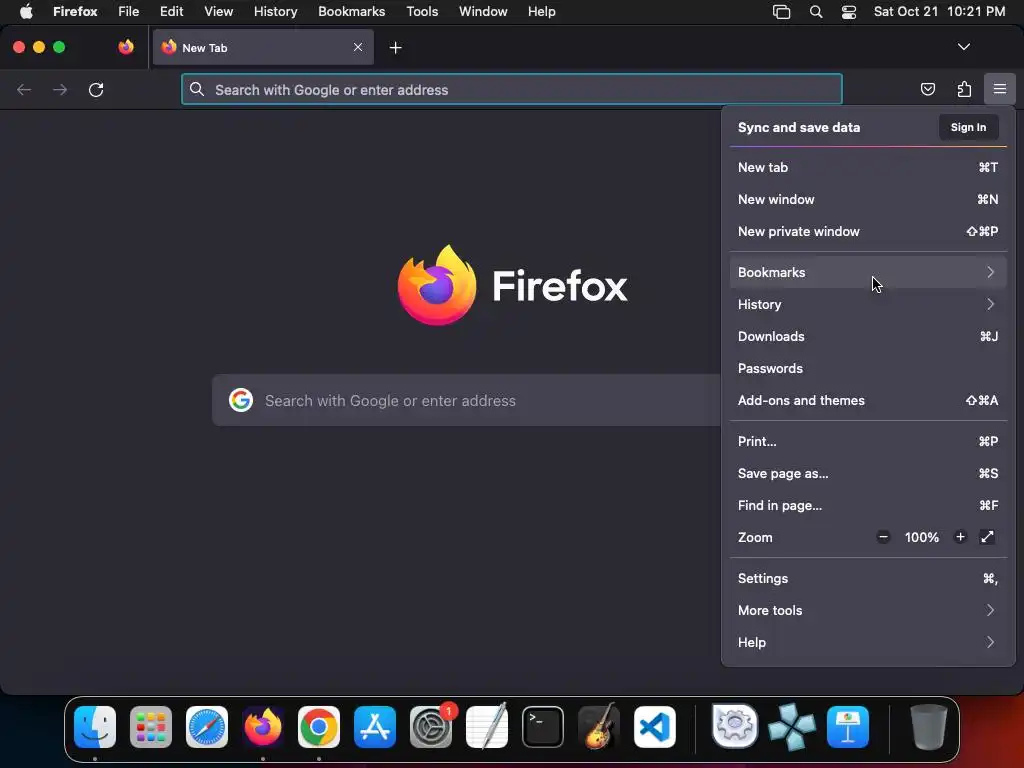1024x768 pixels.
Task: Open the Trash in the Dock
Action: coord(928,727)
